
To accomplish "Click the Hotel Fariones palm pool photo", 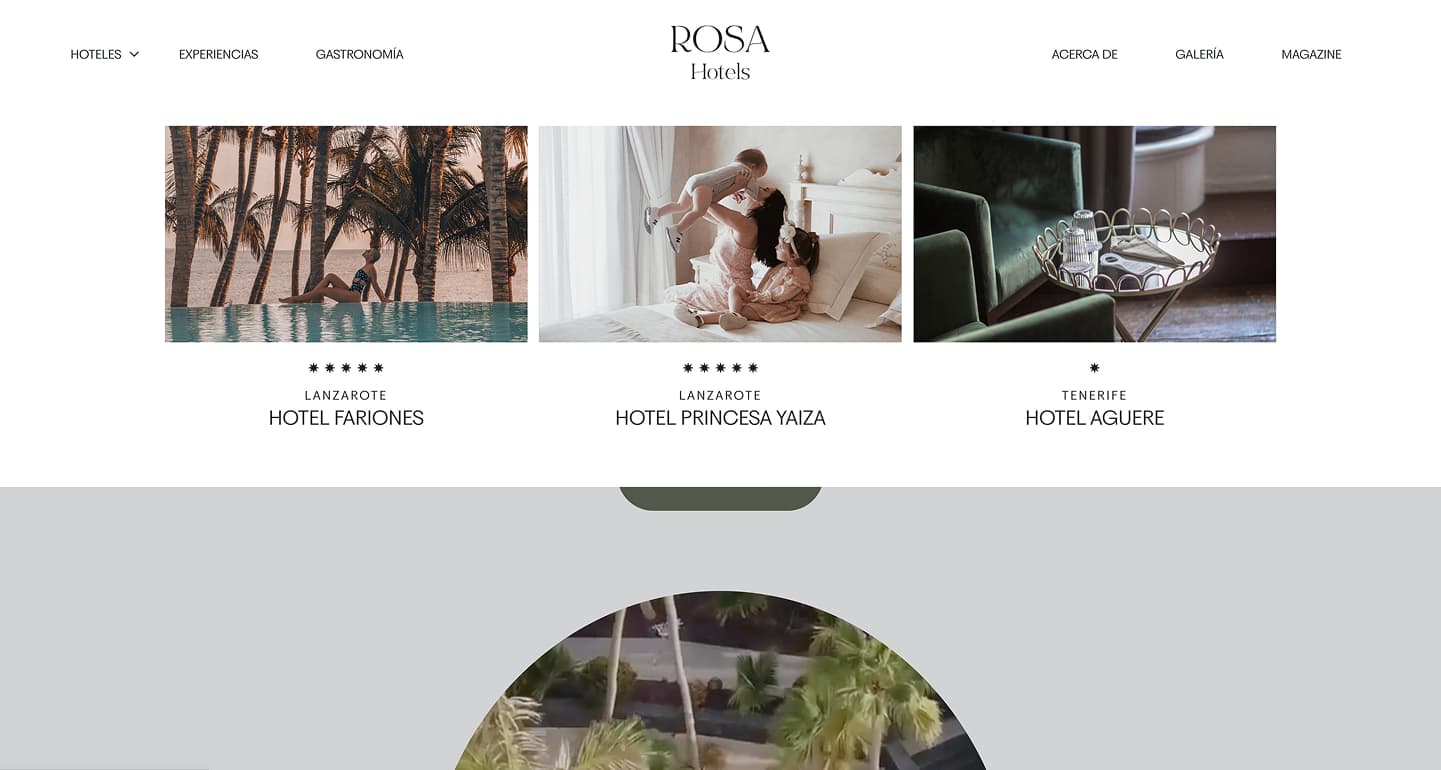I will (346, 234).
